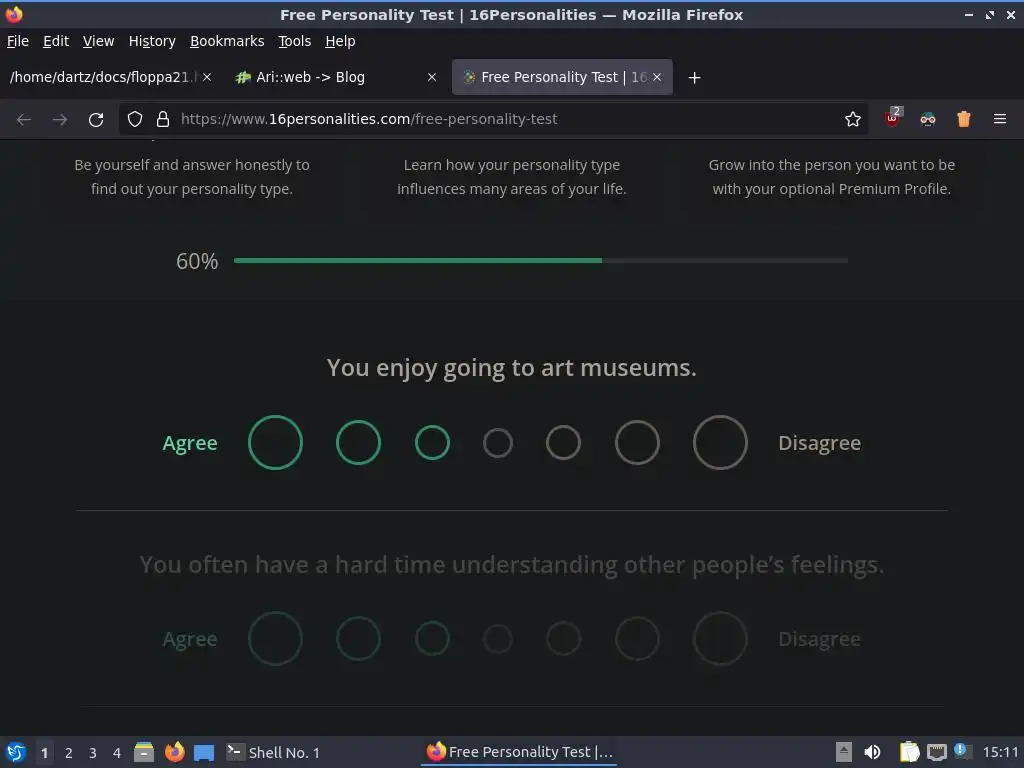Viewport: 1024px width, 768px height.
Task: Open the network monitor tray icon
Action: click(x=936, y=752)
